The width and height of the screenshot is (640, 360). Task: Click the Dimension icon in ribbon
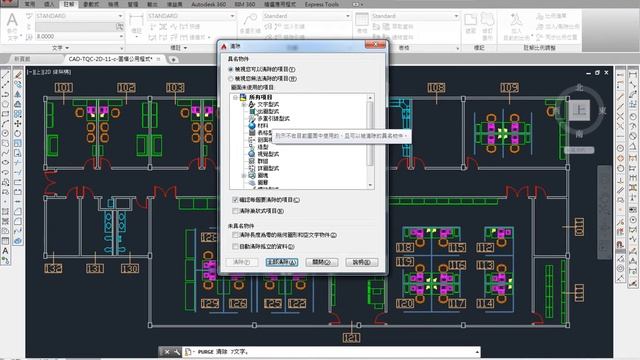pyautogui.click(x=136, y=21)
